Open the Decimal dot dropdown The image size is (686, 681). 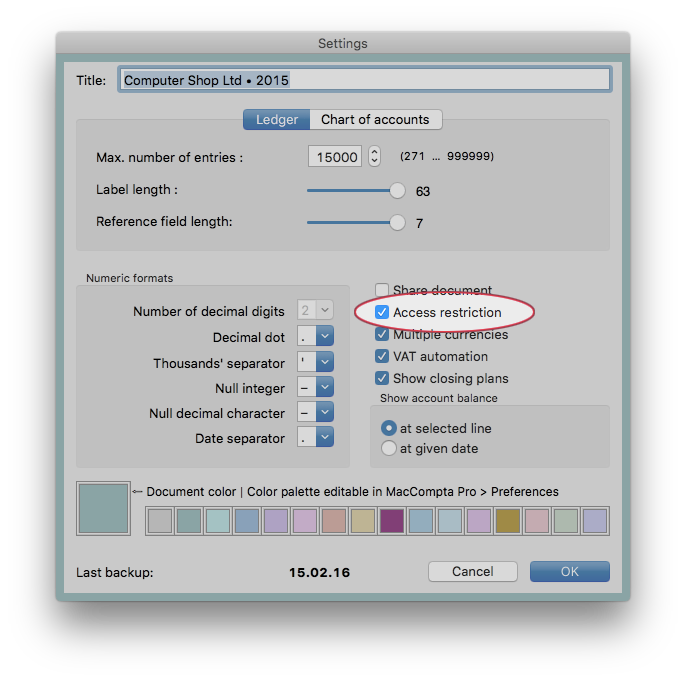[x=315, y=336]
